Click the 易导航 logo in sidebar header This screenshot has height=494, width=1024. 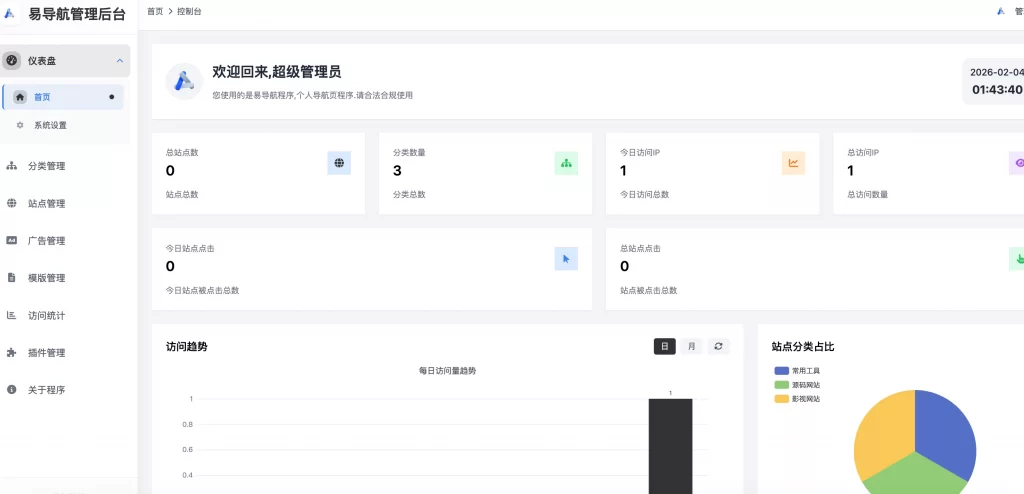[9, 13]
